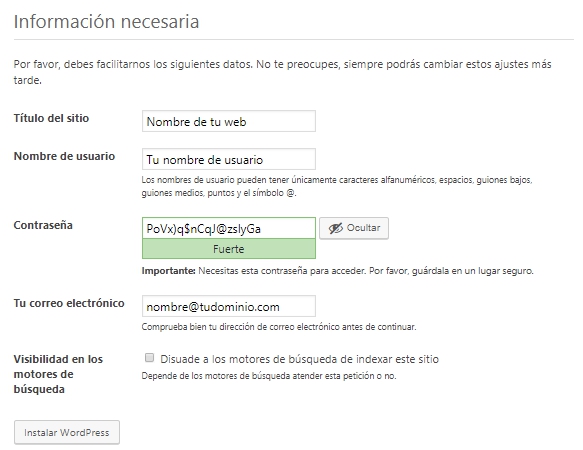Click the 'Por favor, debes facilitarnos' paragraph
Screen dimensions: 583x450
click(283, 72)
